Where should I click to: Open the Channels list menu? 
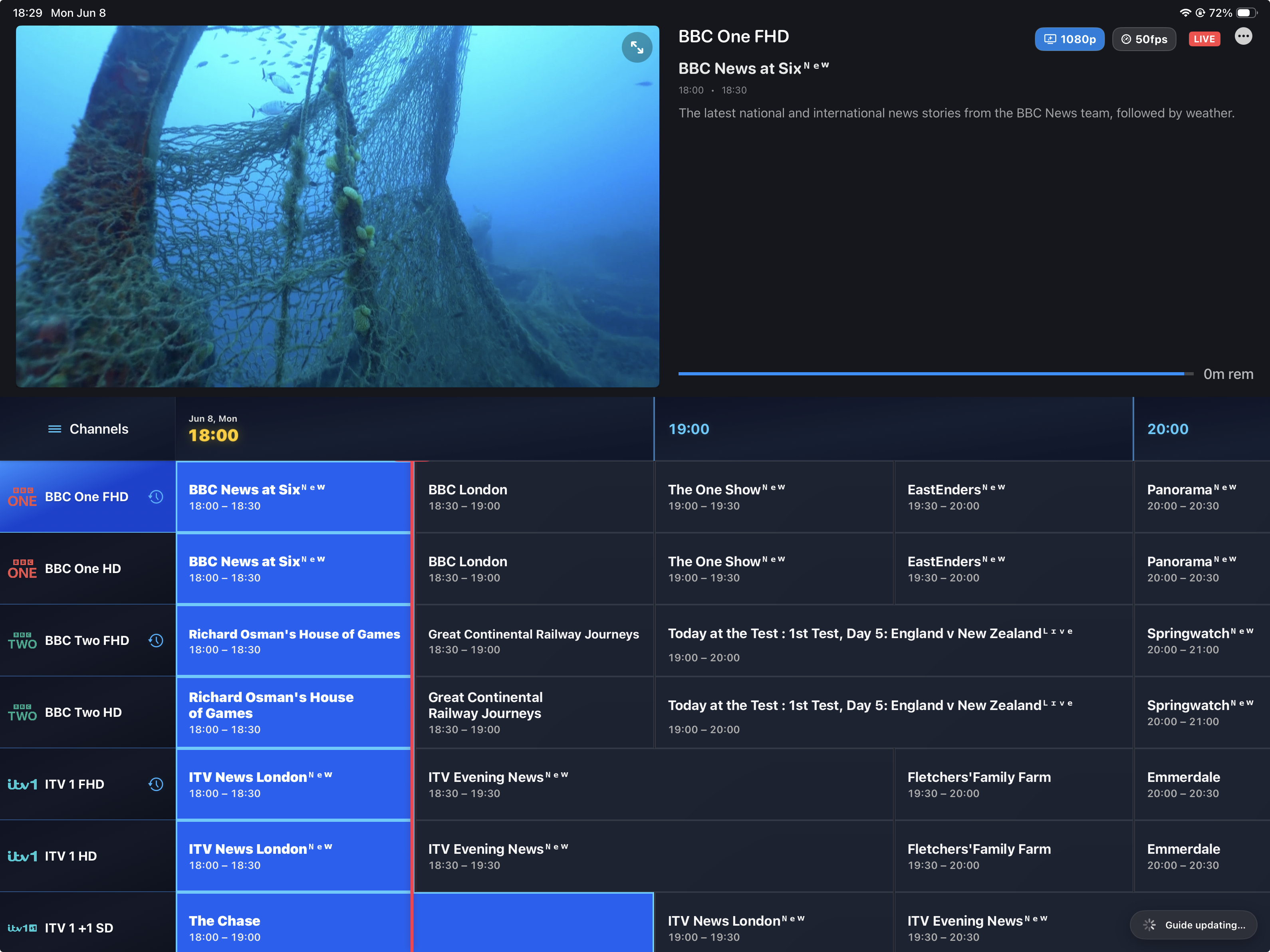[88, 429]
